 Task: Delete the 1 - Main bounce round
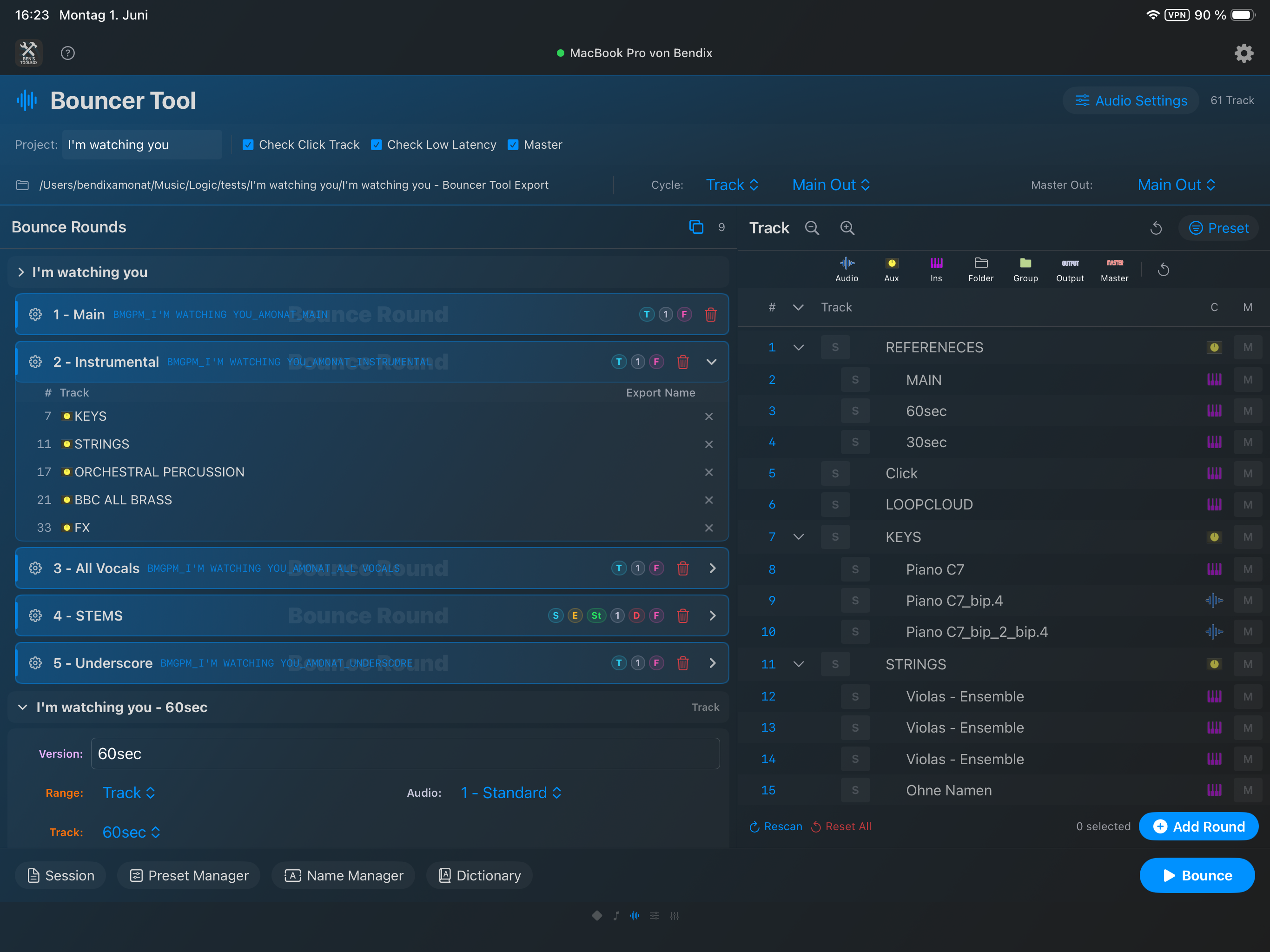pos(711,315)
